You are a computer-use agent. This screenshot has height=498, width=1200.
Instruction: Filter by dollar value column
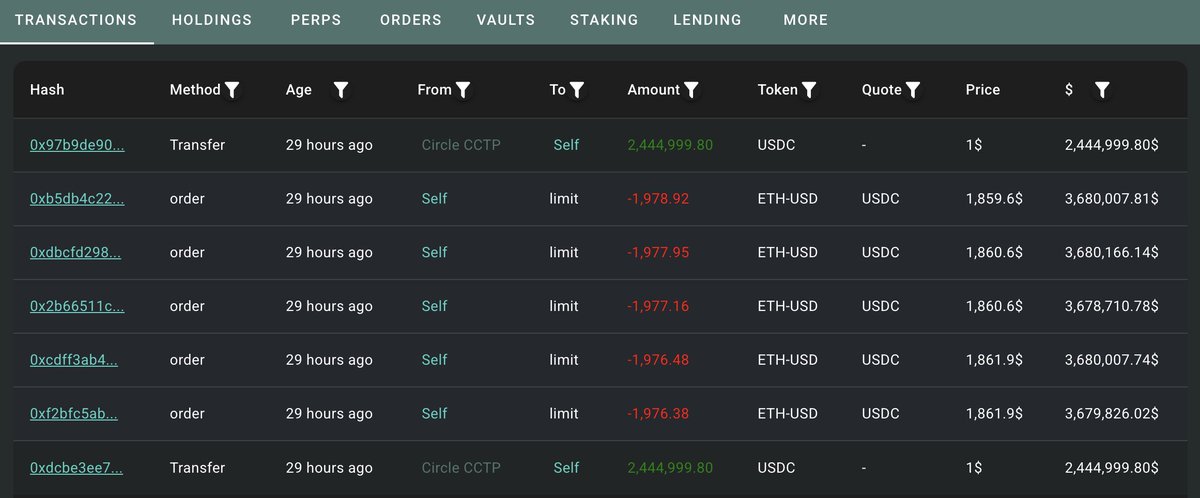(1102, 90)
